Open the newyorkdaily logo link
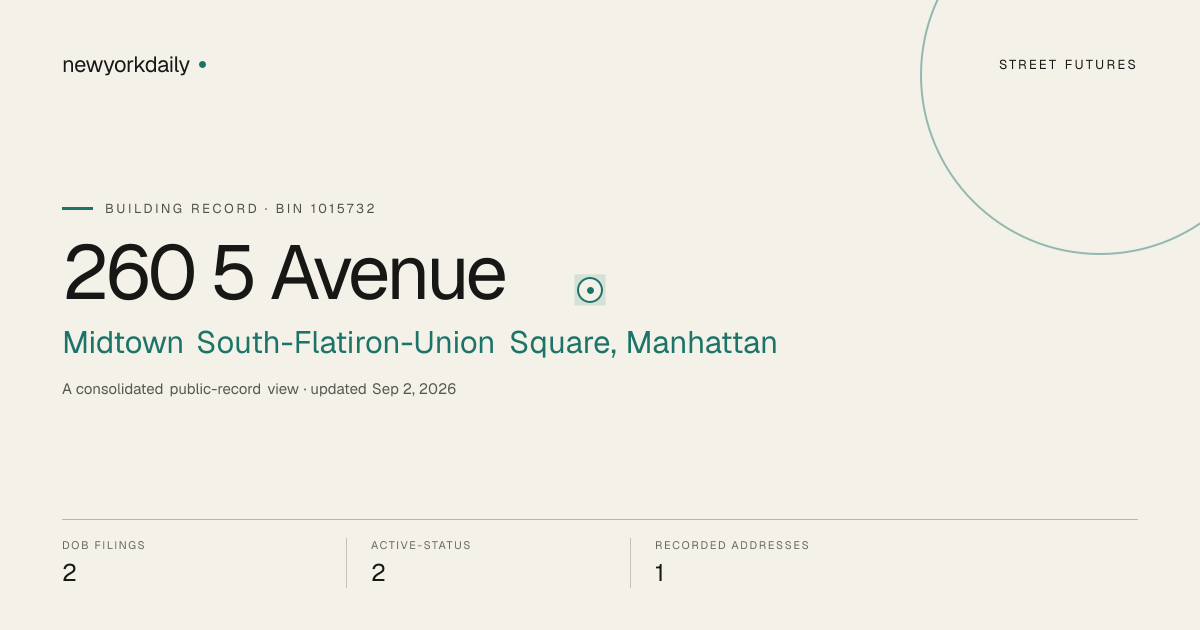 (x=126, y=65)
